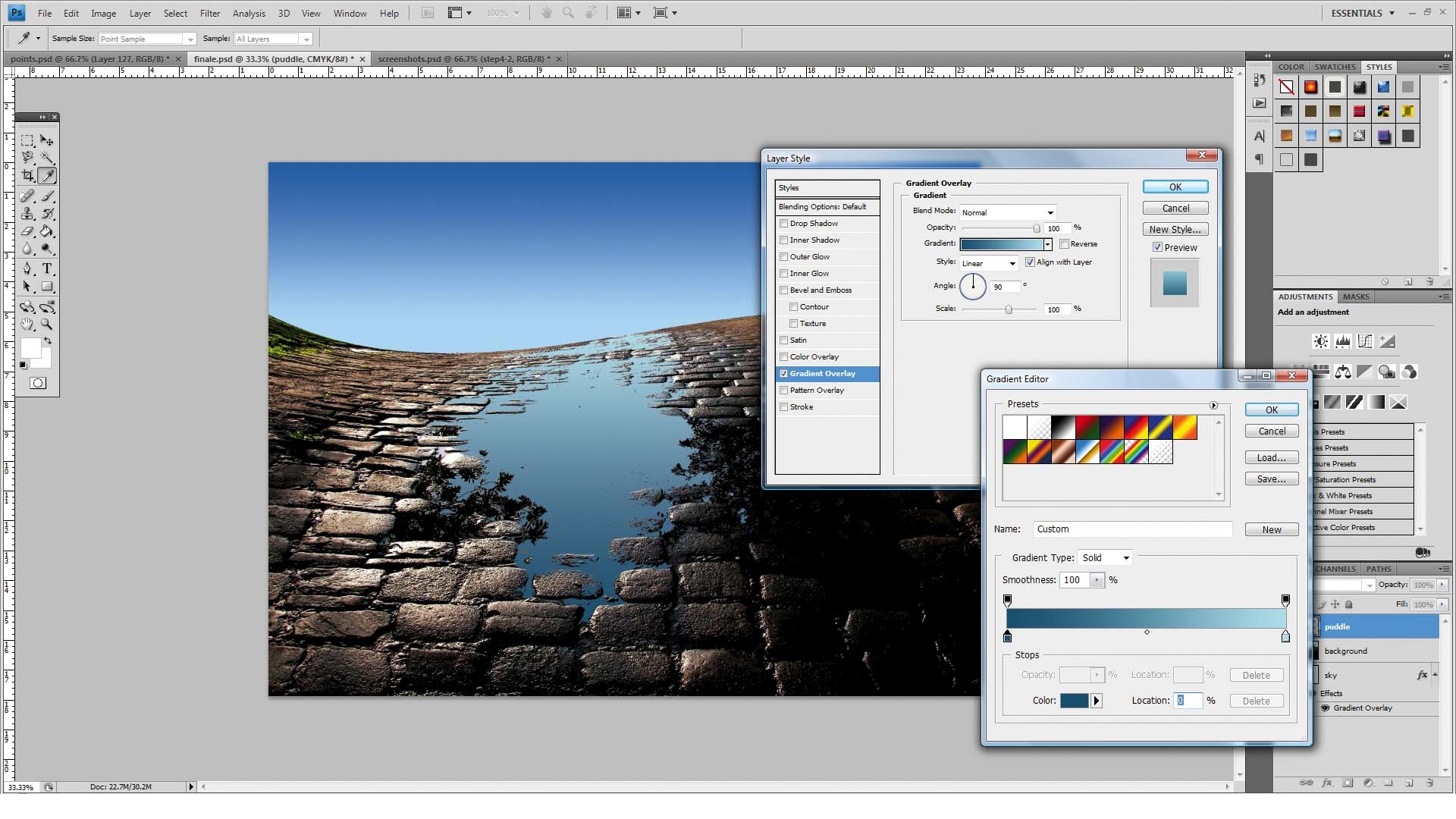Viewport: 1456px width, 819px height.
Task: Uncheck Align with Layer
Action: coord(1030,262)
